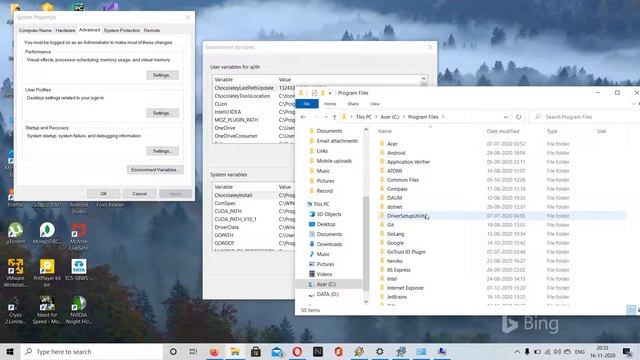Show hidden system tray icons

[517, 351]
